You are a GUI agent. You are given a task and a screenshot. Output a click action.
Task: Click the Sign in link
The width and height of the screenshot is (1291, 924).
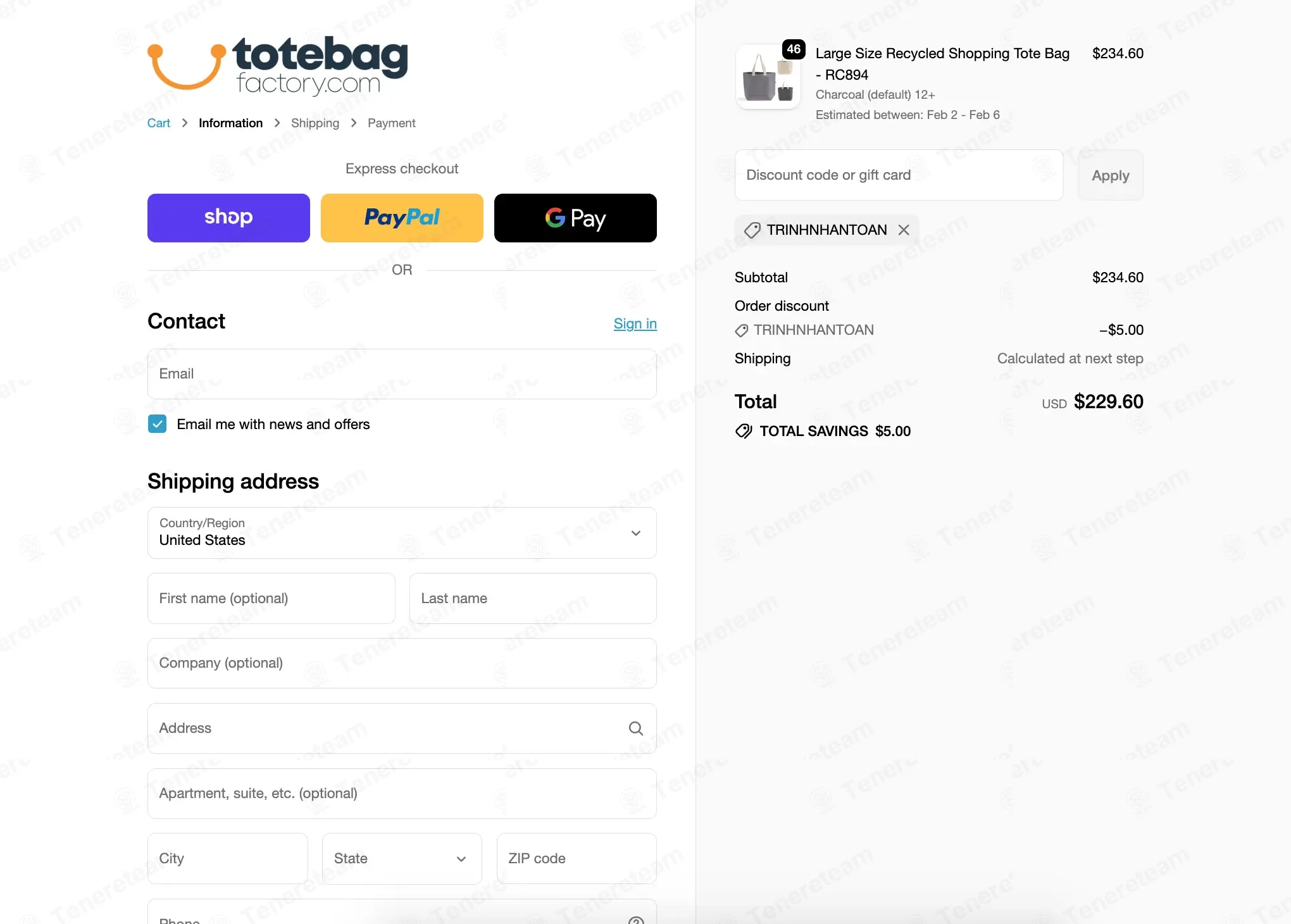click(635, 323)
